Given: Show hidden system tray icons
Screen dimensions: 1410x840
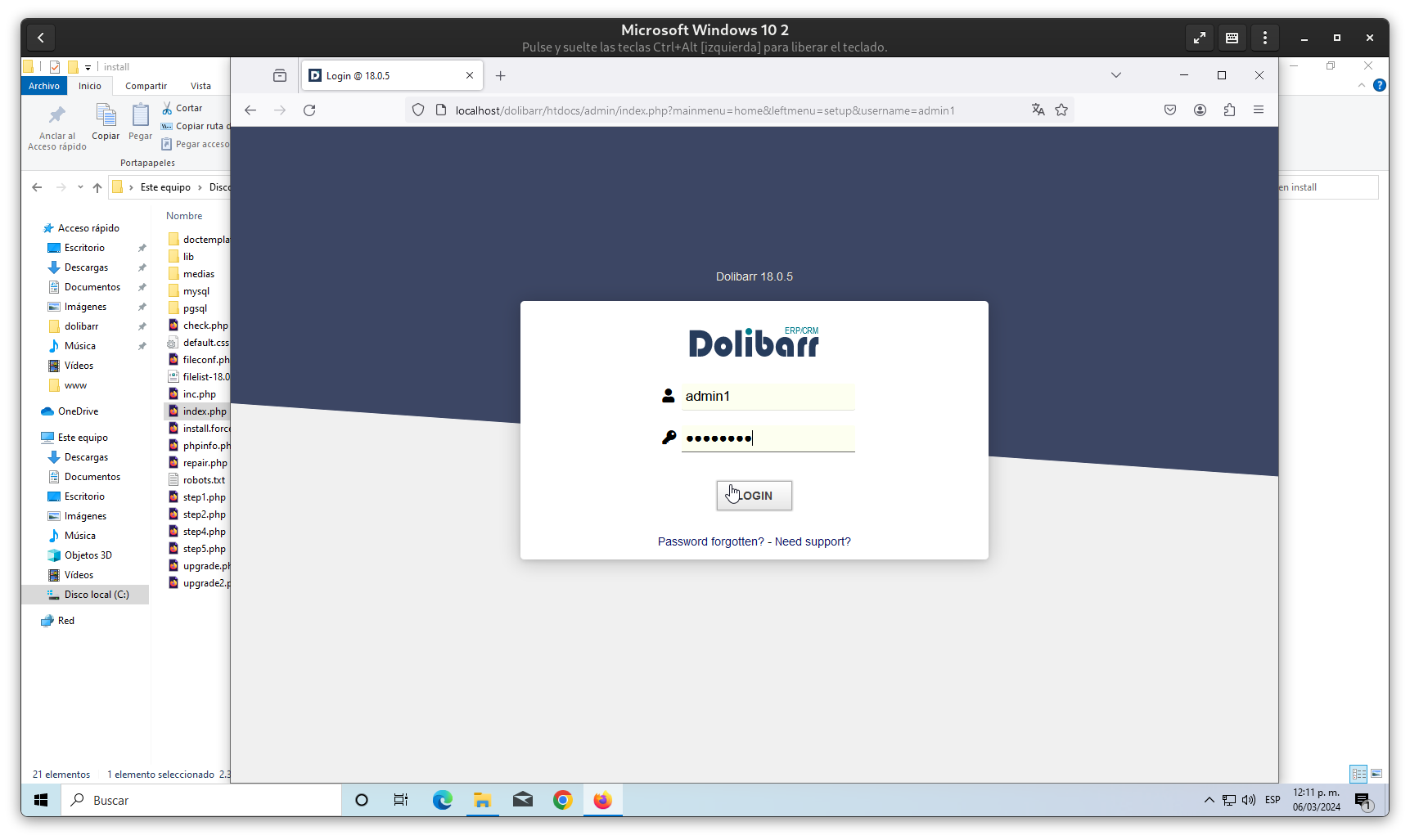Looking at the screenshot, I should click(1209, 800).
